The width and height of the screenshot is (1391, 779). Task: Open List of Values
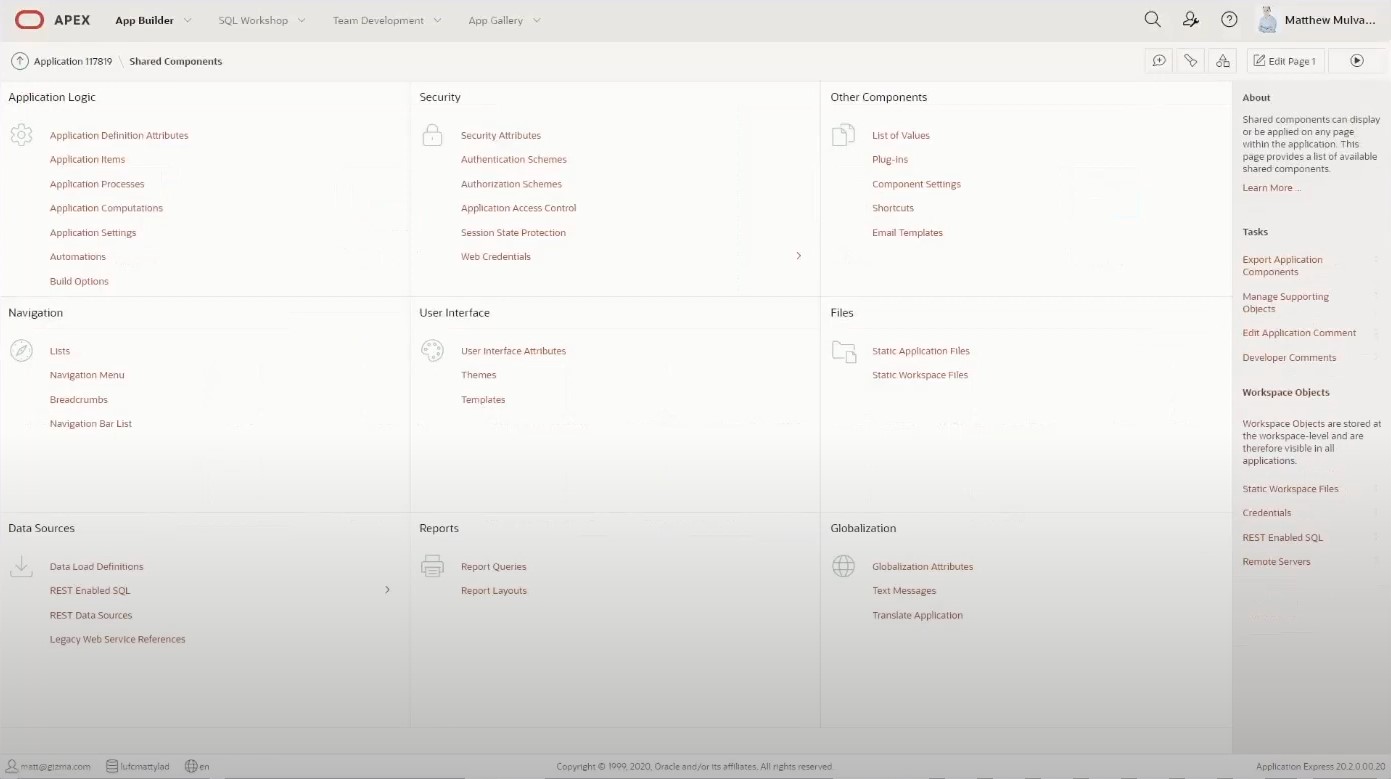coord(901,135)
